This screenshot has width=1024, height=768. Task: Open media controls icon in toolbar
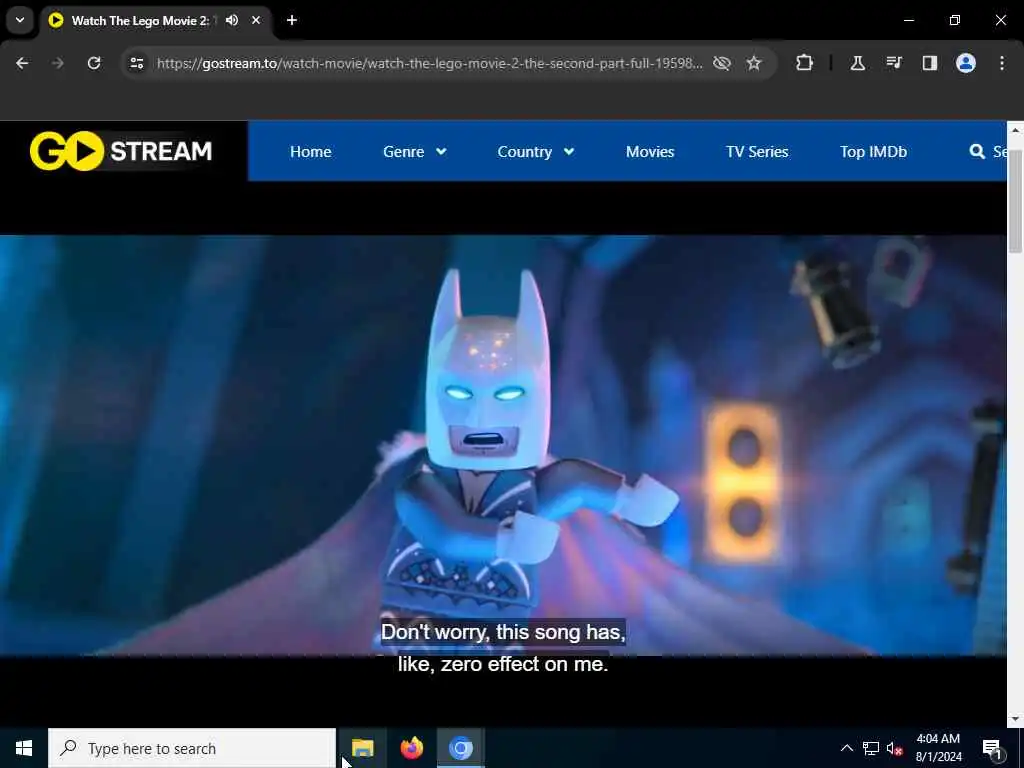click(x=893, y=63)
